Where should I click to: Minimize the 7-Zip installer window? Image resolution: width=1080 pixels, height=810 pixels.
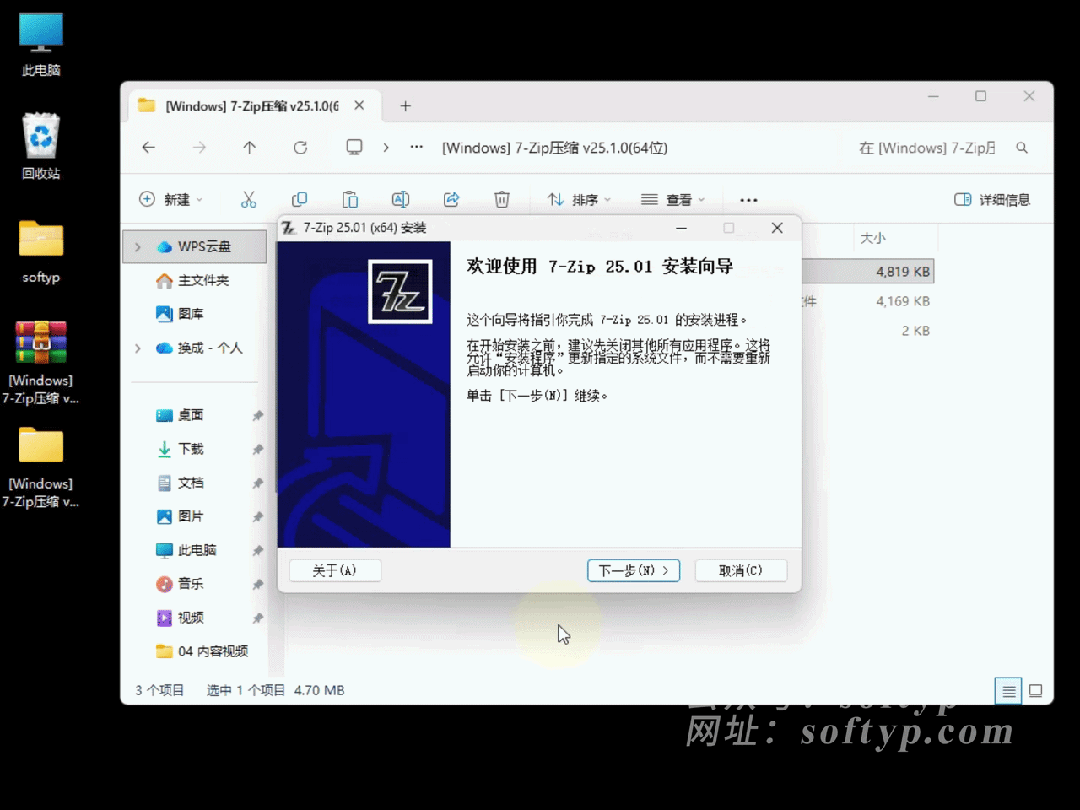coord(681,228)
